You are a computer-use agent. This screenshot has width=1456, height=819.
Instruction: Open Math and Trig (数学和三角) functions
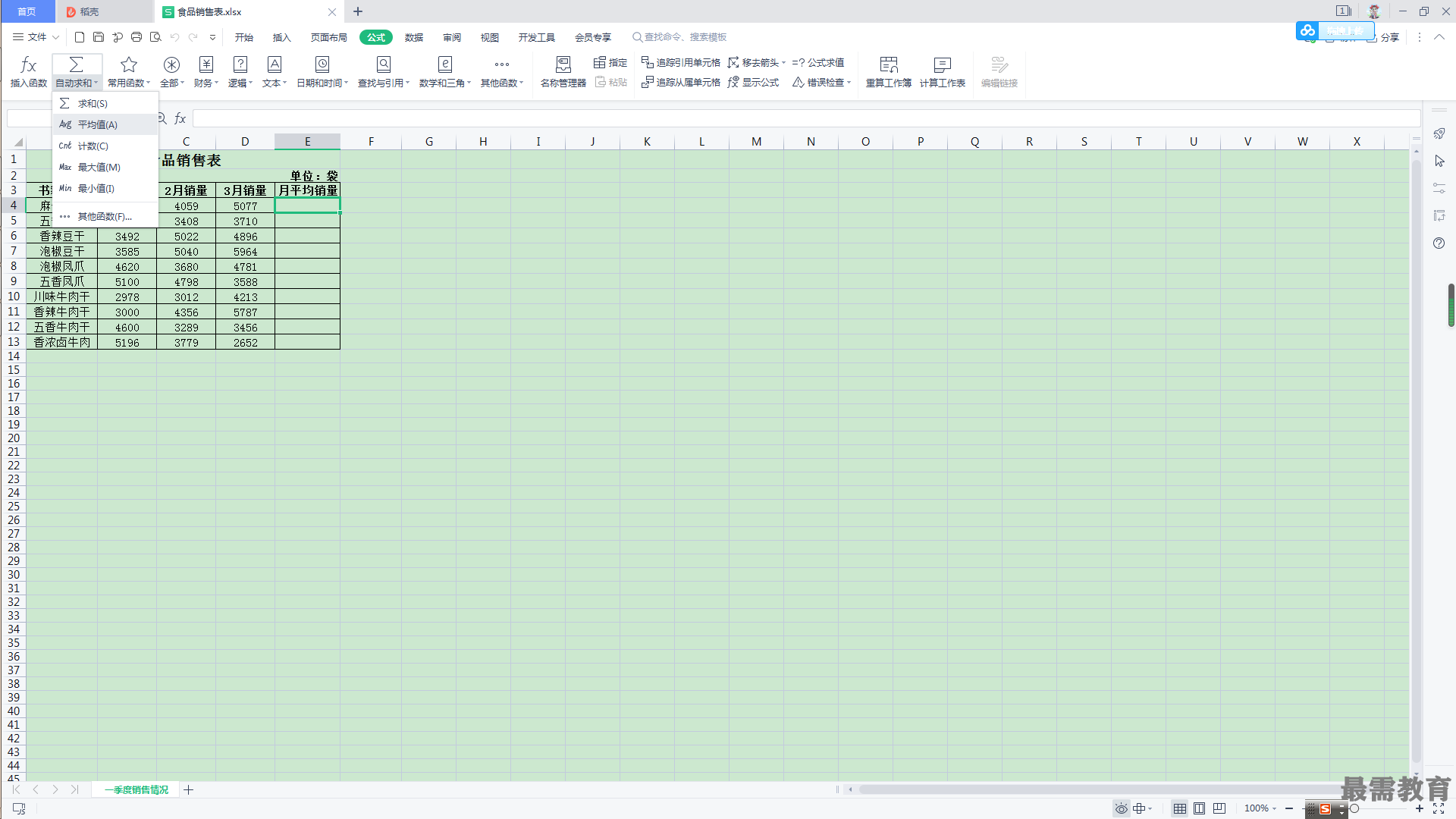[x=445, y=72]
